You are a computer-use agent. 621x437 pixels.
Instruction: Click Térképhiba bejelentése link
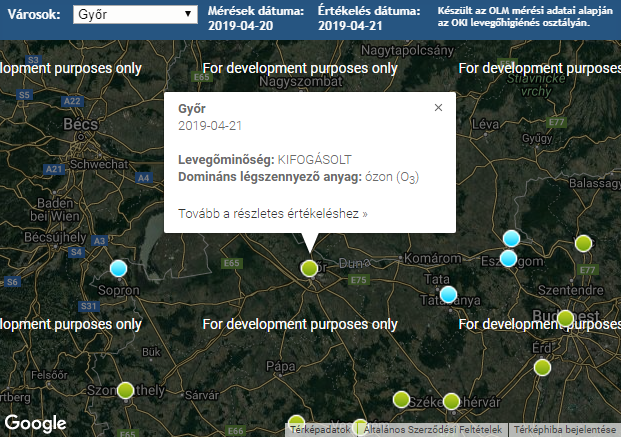tap(565, 430)
